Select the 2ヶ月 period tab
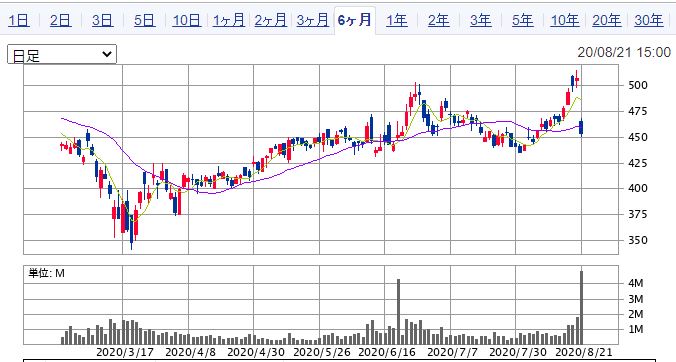The width and height of the screenshot is (676, 362). 270,20
